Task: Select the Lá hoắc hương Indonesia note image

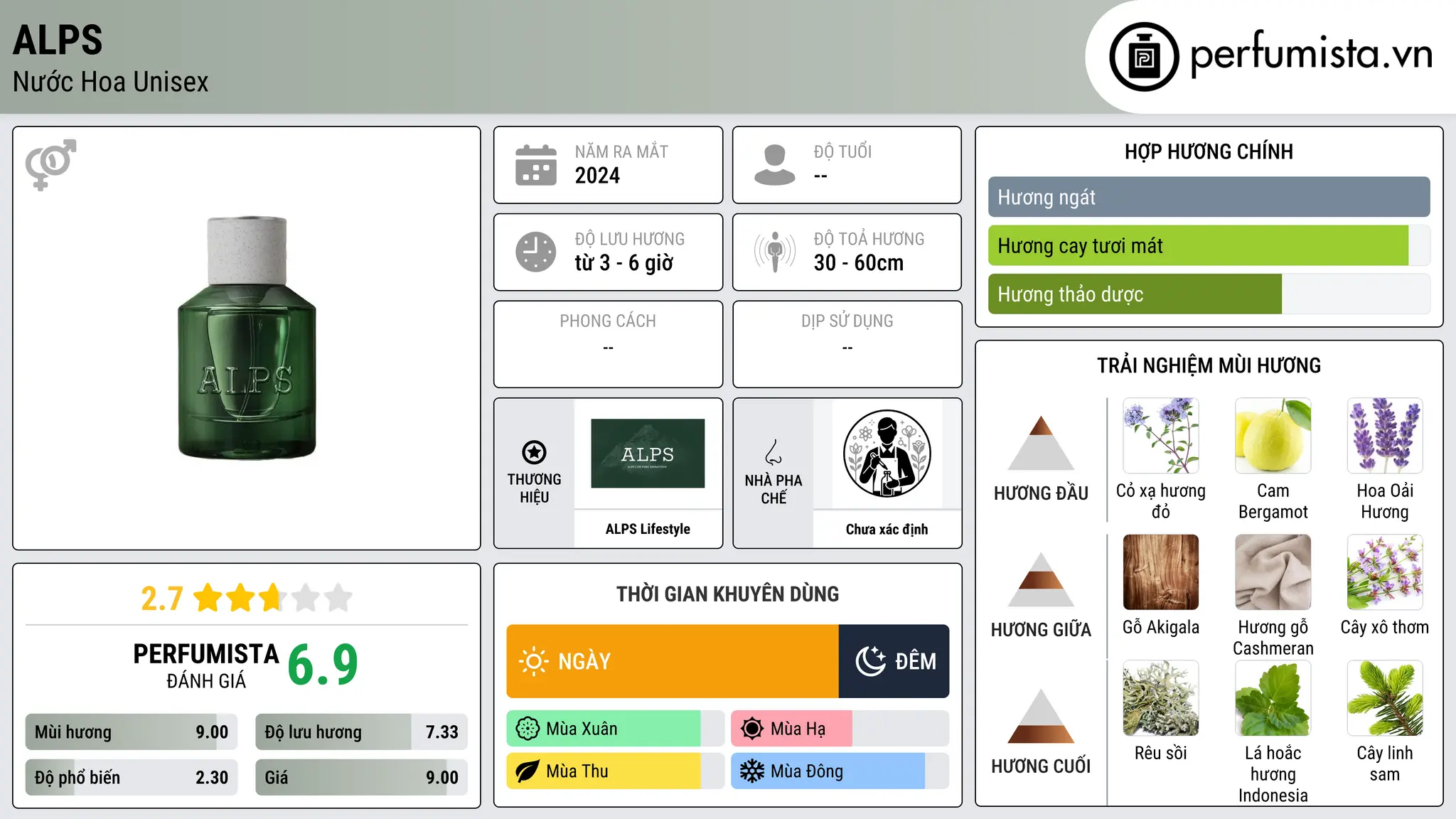Action: [1273, 698]
